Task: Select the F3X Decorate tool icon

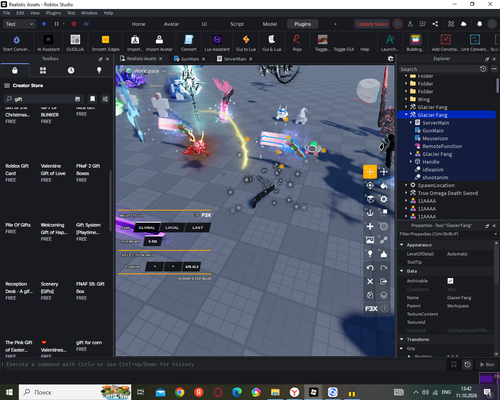Action: (x=384, y=254)
